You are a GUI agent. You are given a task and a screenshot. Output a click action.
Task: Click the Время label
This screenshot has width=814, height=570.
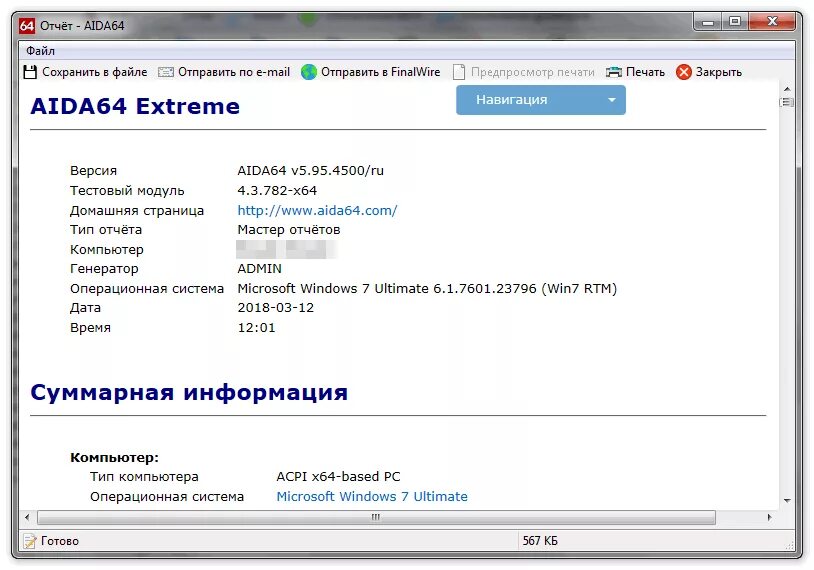tap(90, 328)
